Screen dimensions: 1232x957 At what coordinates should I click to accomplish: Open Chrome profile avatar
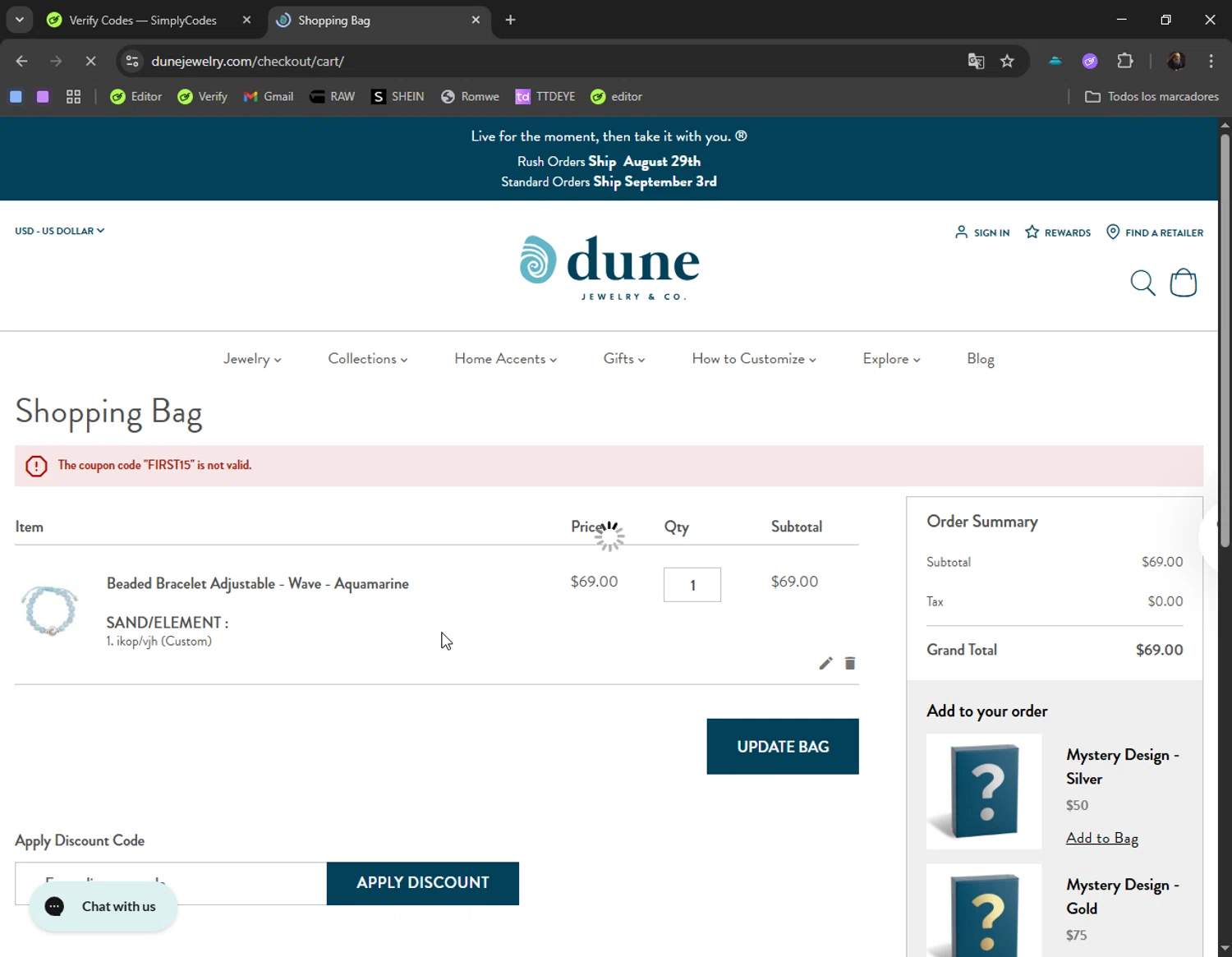(1176, 61)
